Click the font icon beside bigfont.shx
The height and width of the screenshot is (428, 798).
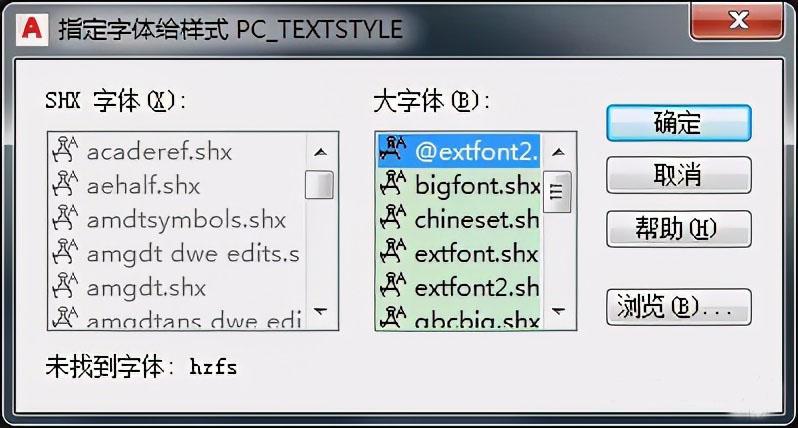click(x=396, y=186)
